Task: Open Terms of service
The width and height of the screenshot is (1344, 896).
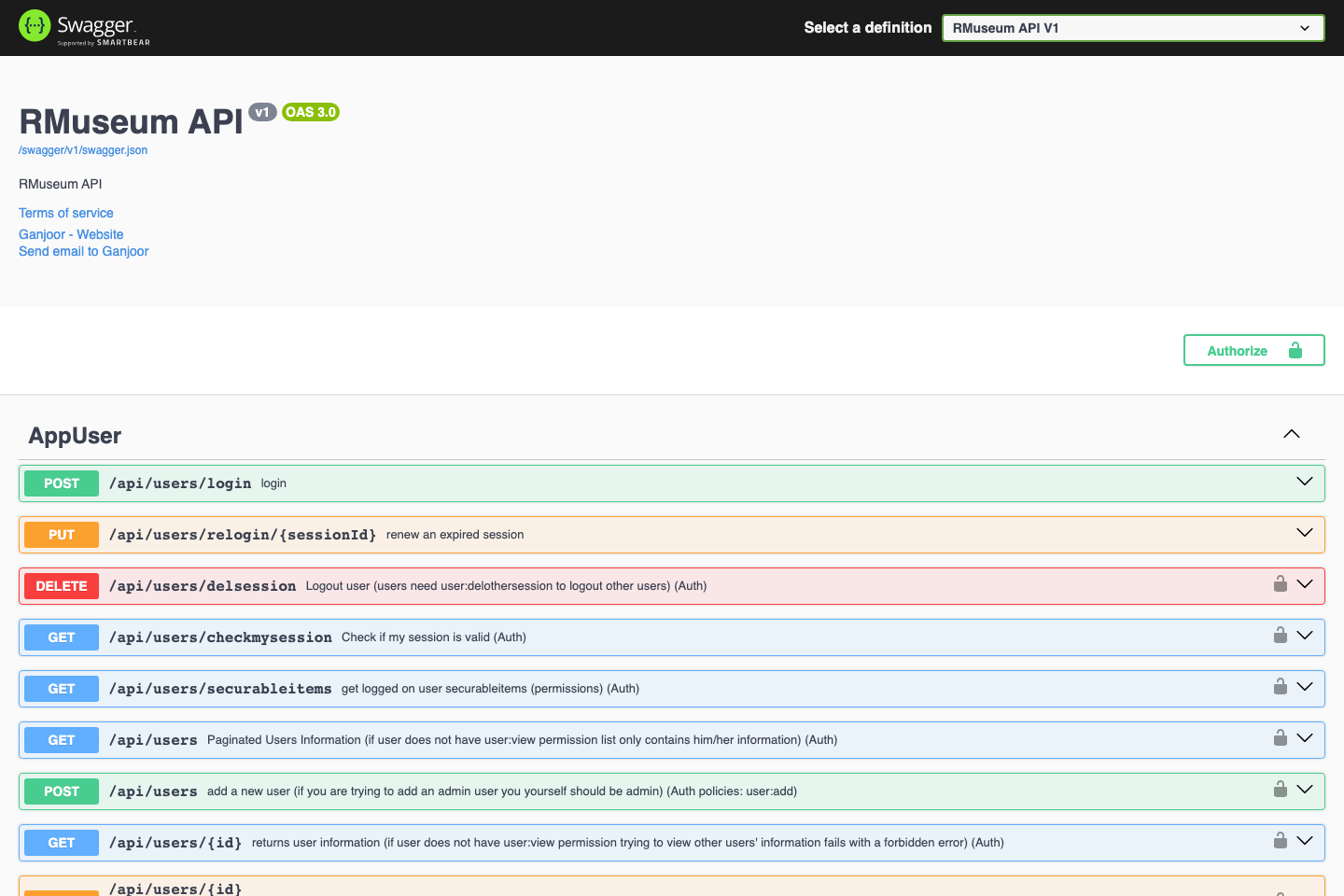Action: click(x=65, y=213)
